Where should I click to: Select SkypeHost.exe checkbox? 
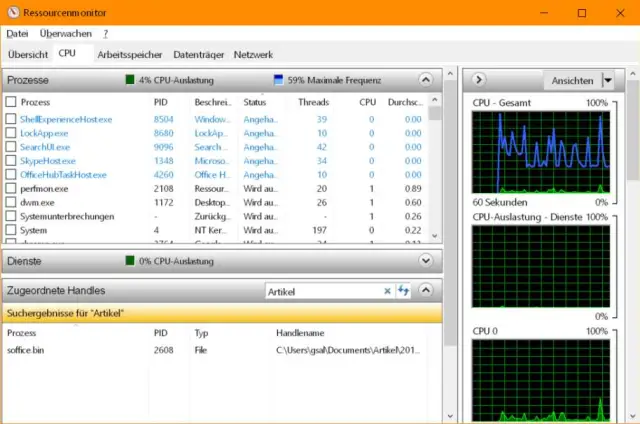click(11, 160)
